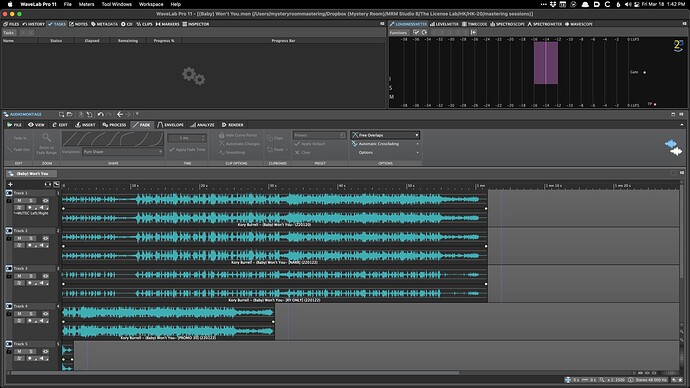Open the Meters menu in menu bar

(x=86, y=4)
